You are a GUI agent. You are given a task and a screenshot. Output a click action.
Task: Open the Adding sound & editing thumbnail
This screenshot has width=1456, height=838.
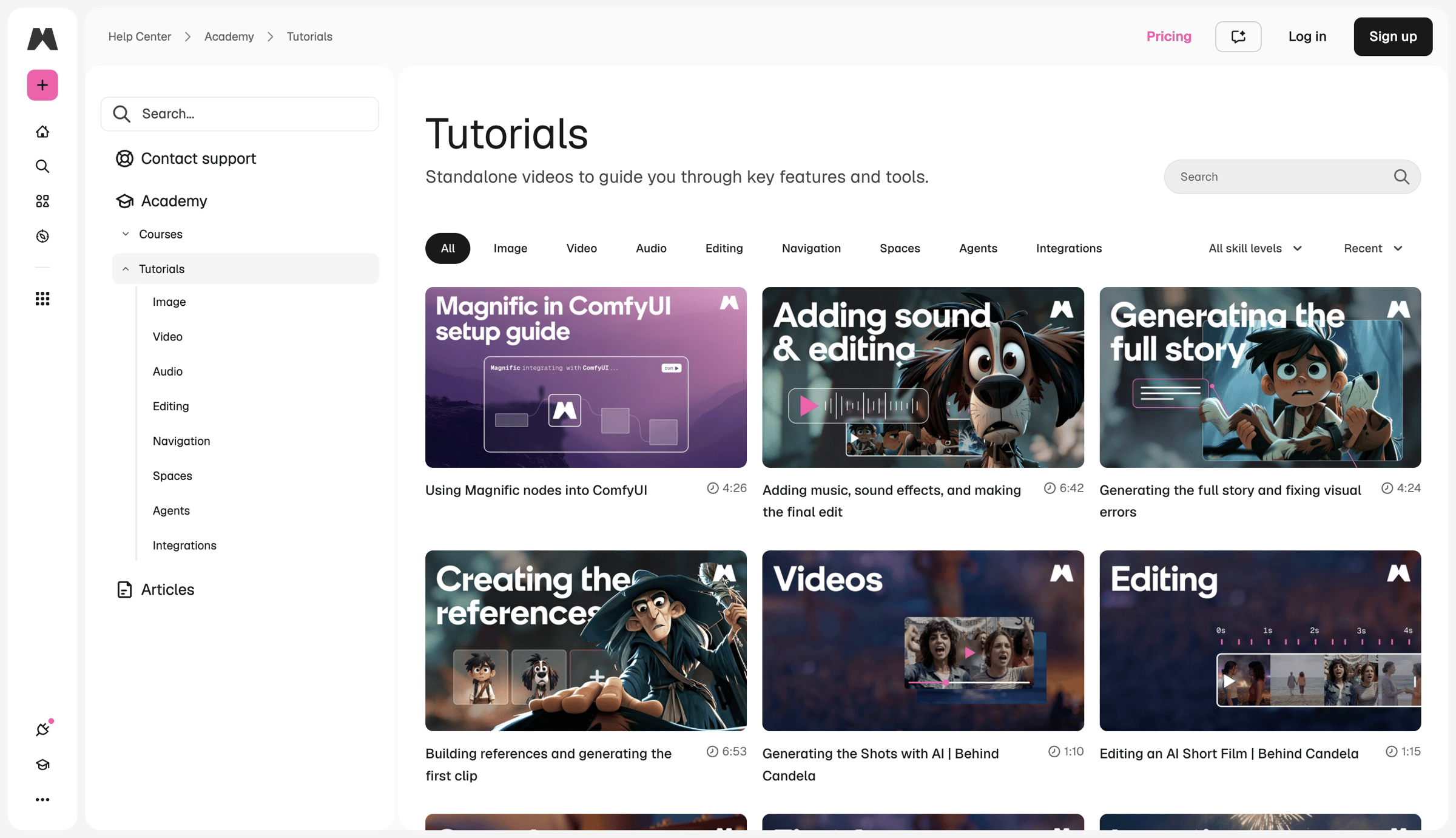[x=923, y=377]
